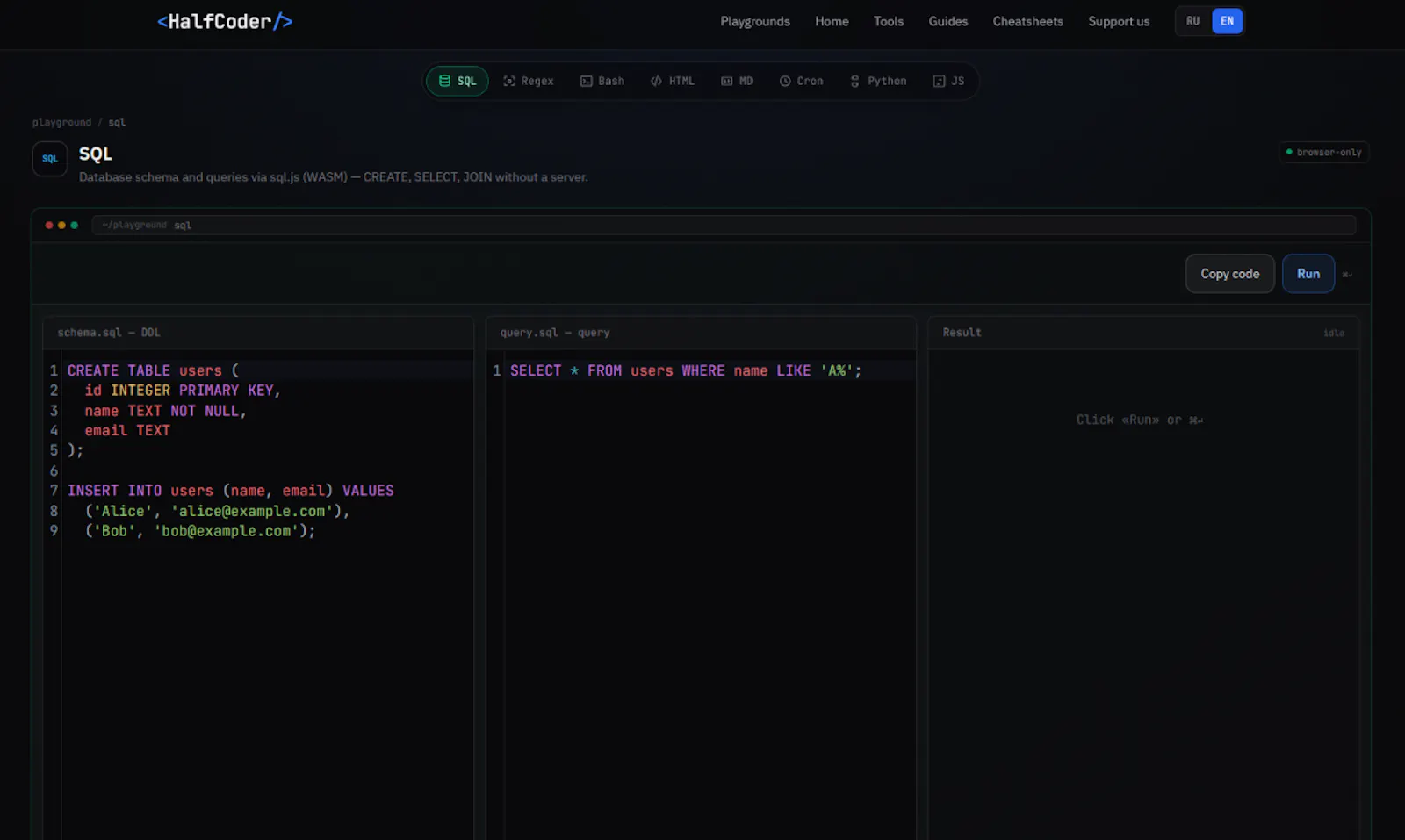Click the 'Alice' values row
The width and height of the screenshot is (1405, 840).
click(x=217, y=511)
